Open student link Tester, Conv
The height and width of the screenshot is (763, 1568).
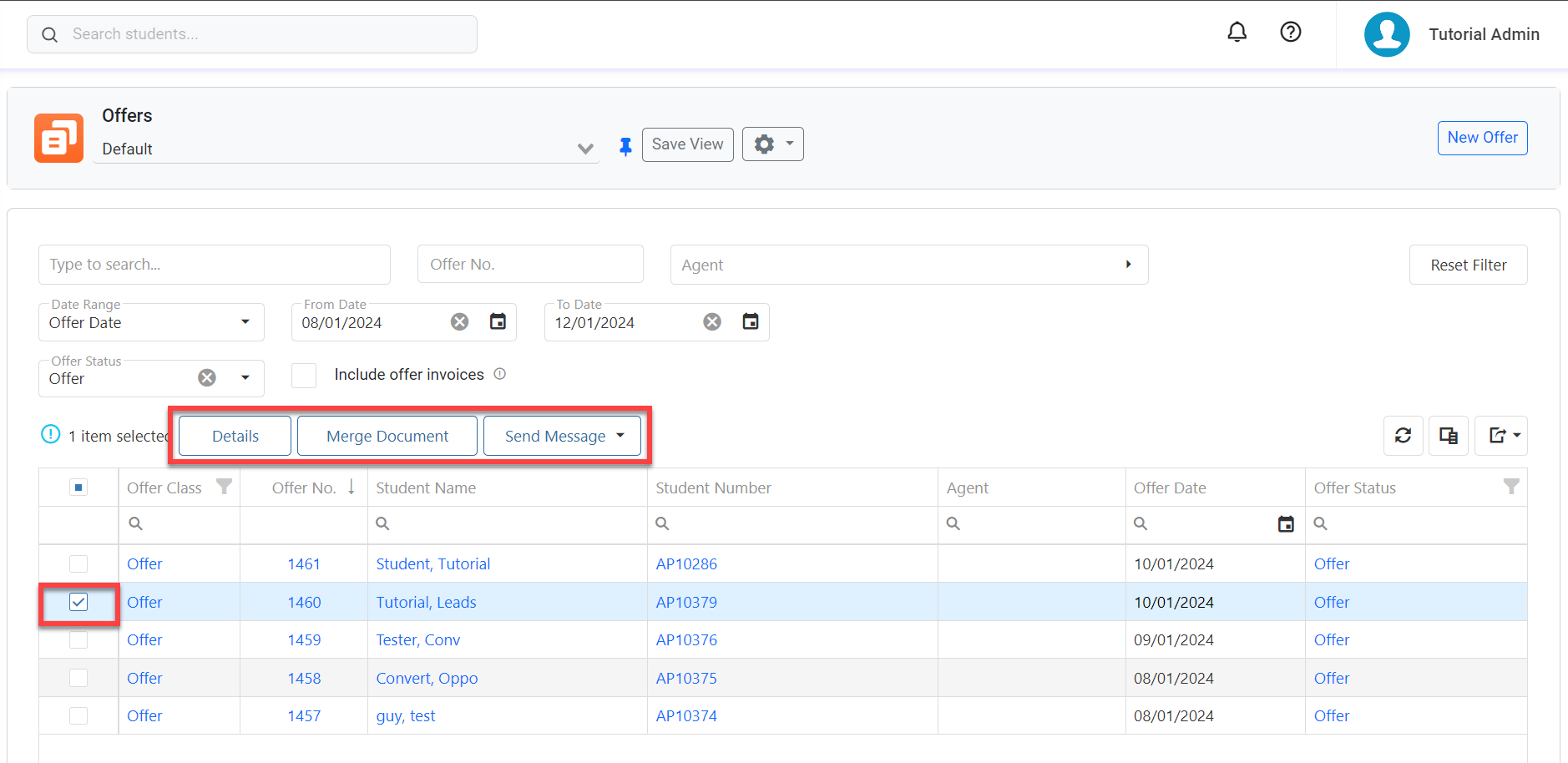point(417,639)
